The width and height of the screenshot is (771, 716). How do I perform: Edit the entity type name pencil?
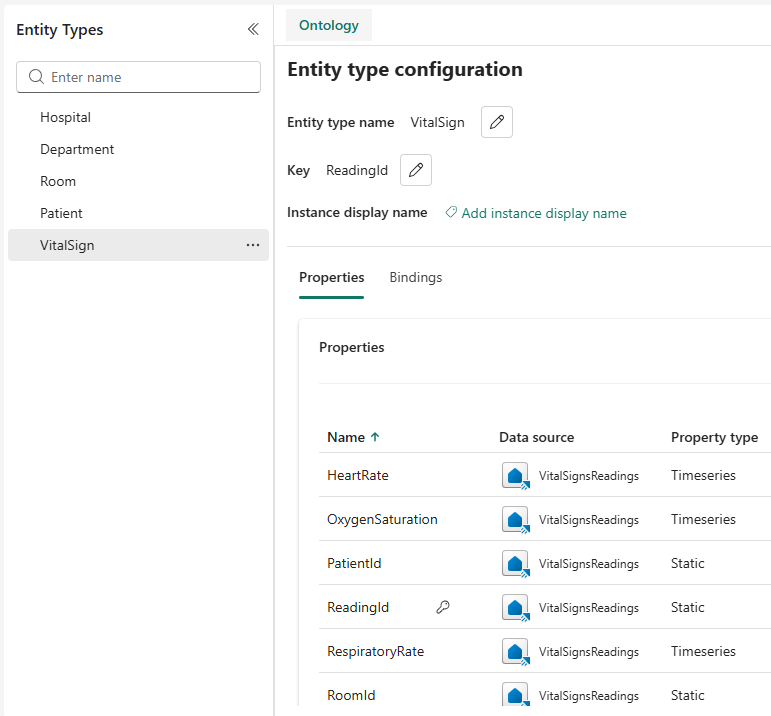pos(497,122)
